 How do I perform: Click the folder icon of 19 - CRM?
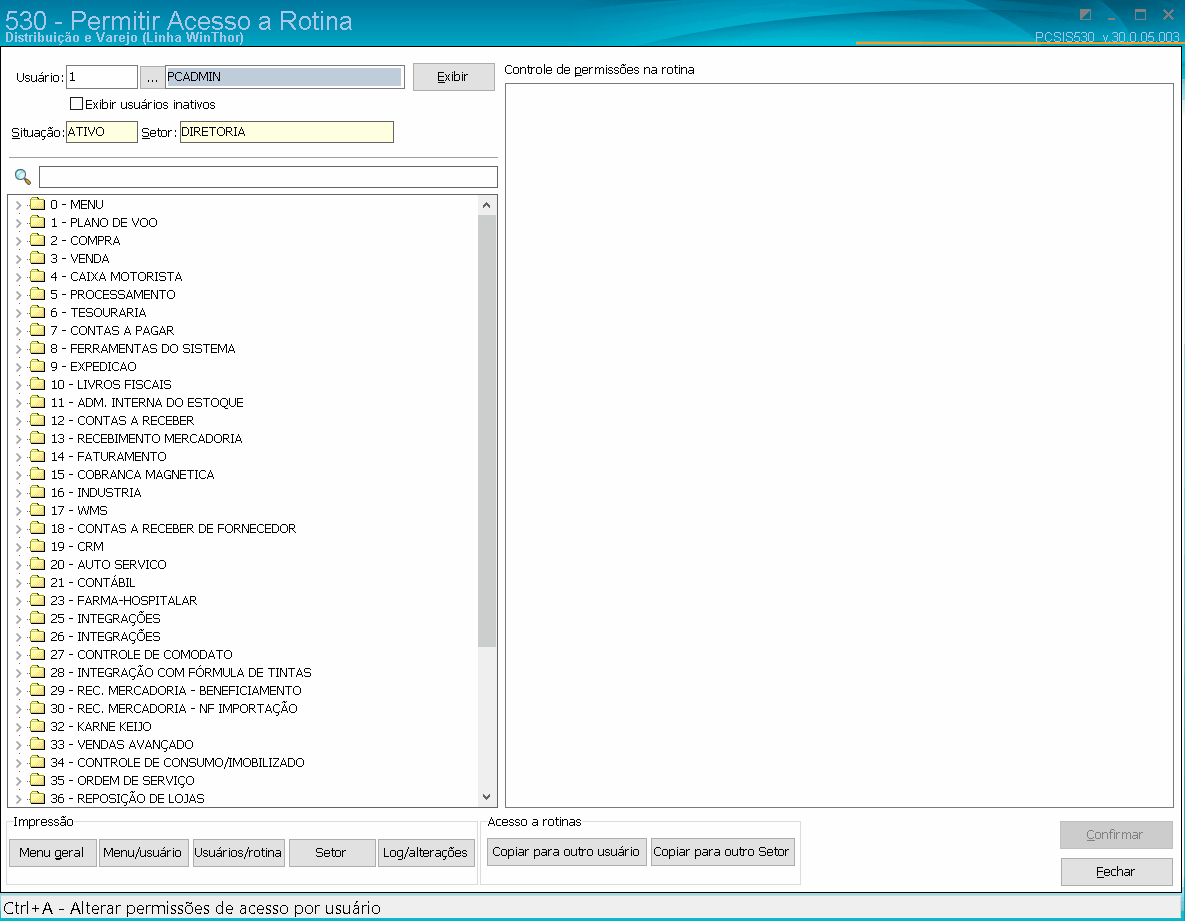pos(37,546)
